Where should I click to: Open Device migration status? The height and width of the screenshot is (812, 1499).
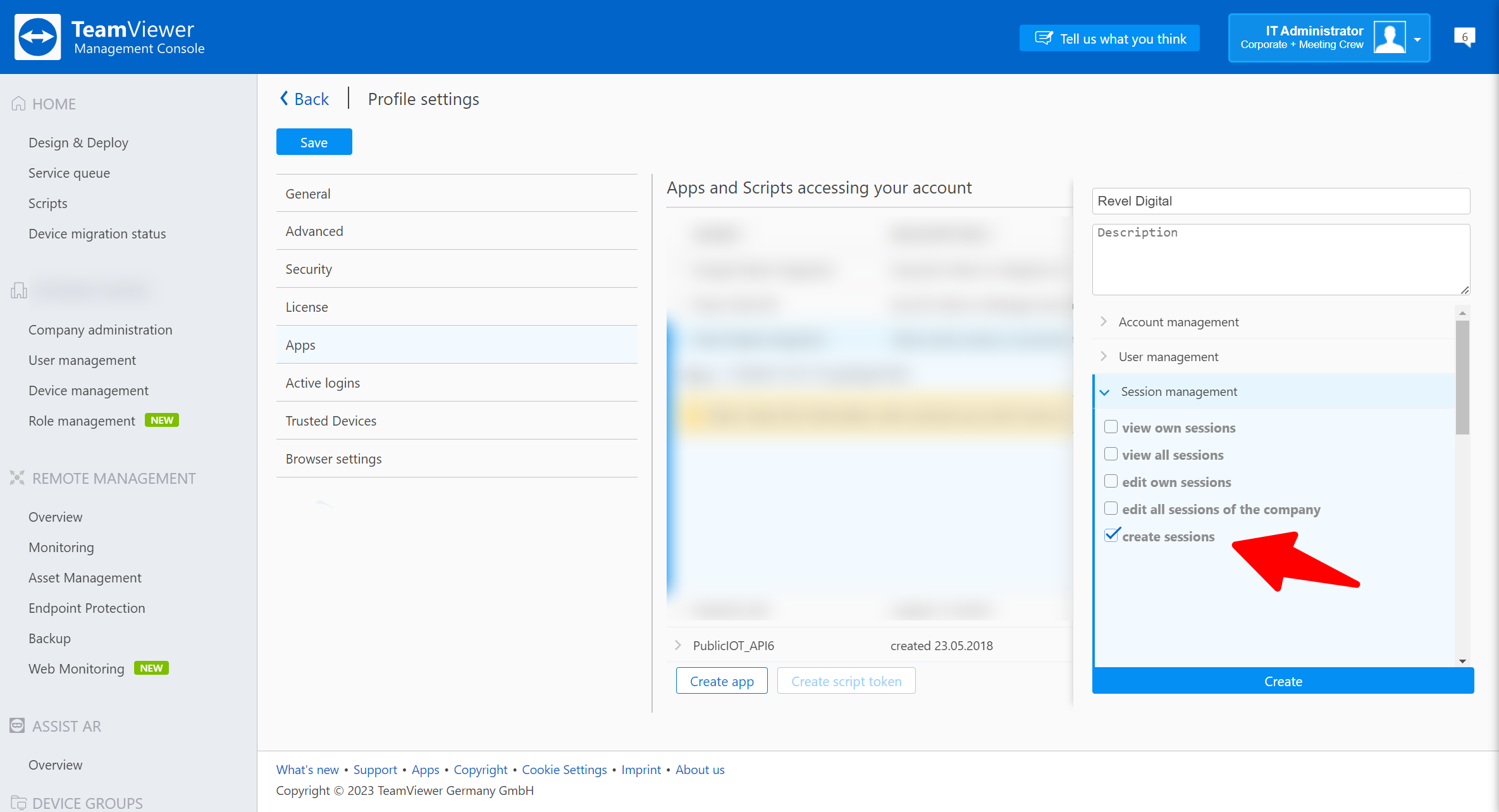(x=97, y=233)
